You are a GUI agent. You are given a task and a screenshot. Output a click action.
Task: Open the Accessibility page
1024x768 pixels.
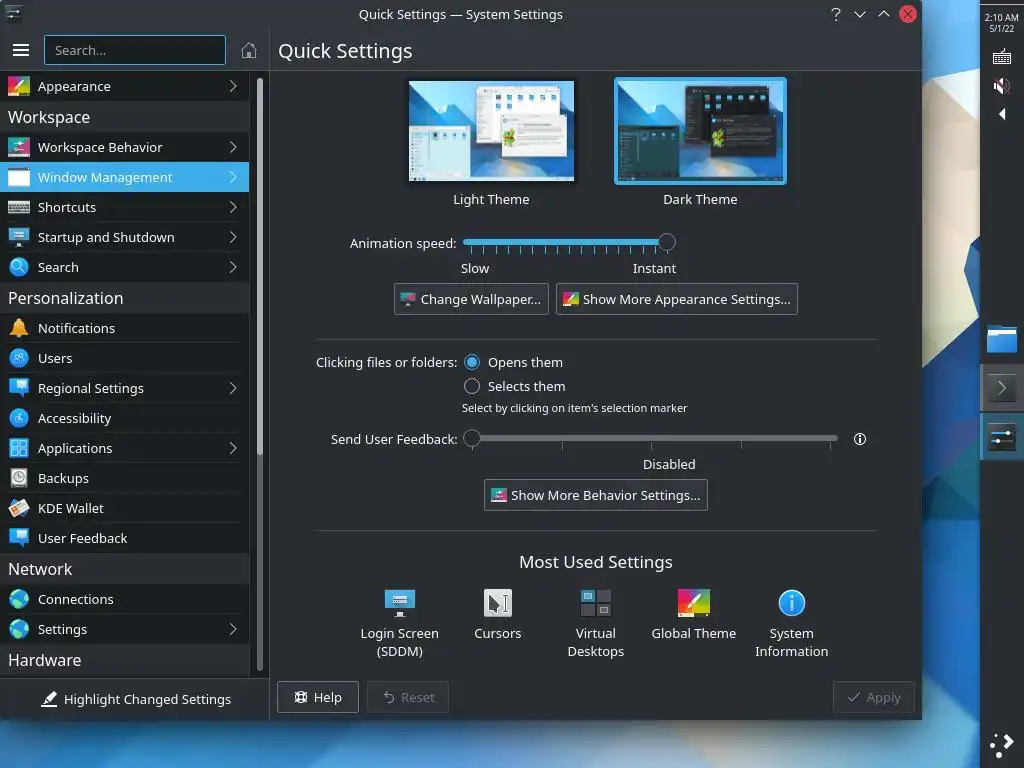[x=124, y=418]
